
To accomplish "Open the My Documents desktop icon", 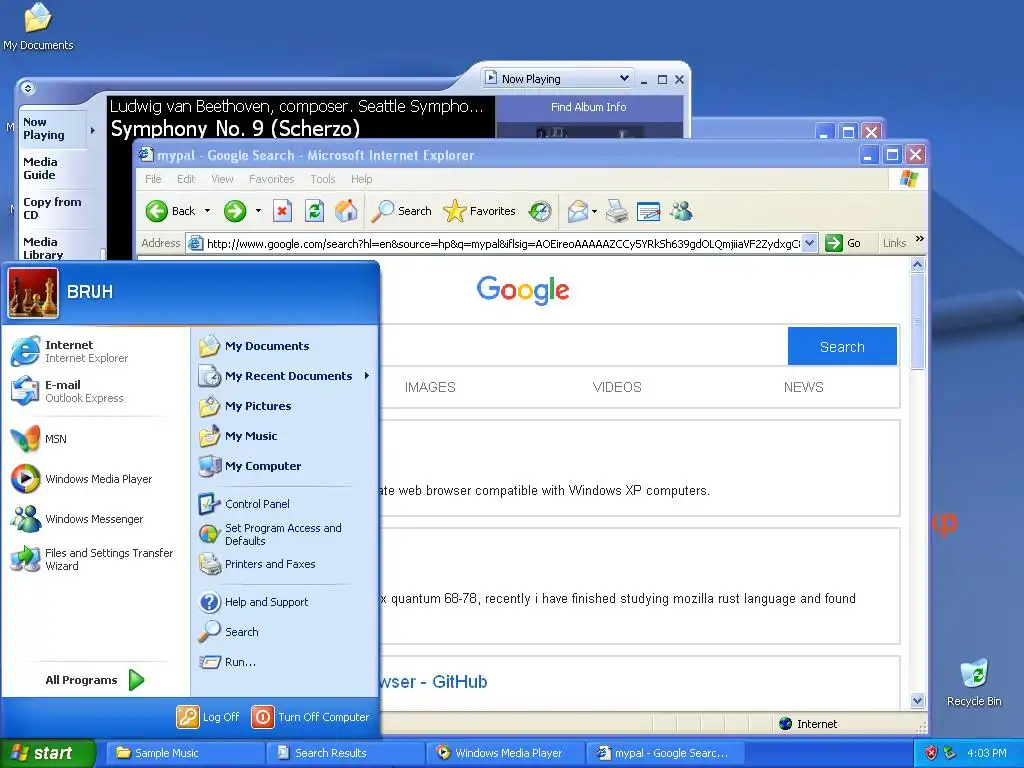I will click(x=38, y=27).
